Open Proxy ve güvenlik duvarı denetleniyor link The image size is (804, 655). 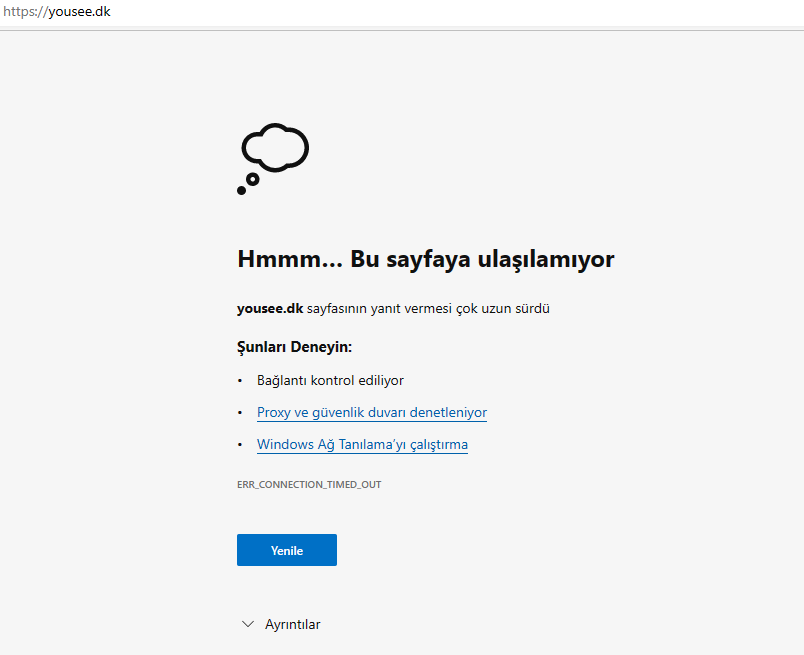coord(372,412)
